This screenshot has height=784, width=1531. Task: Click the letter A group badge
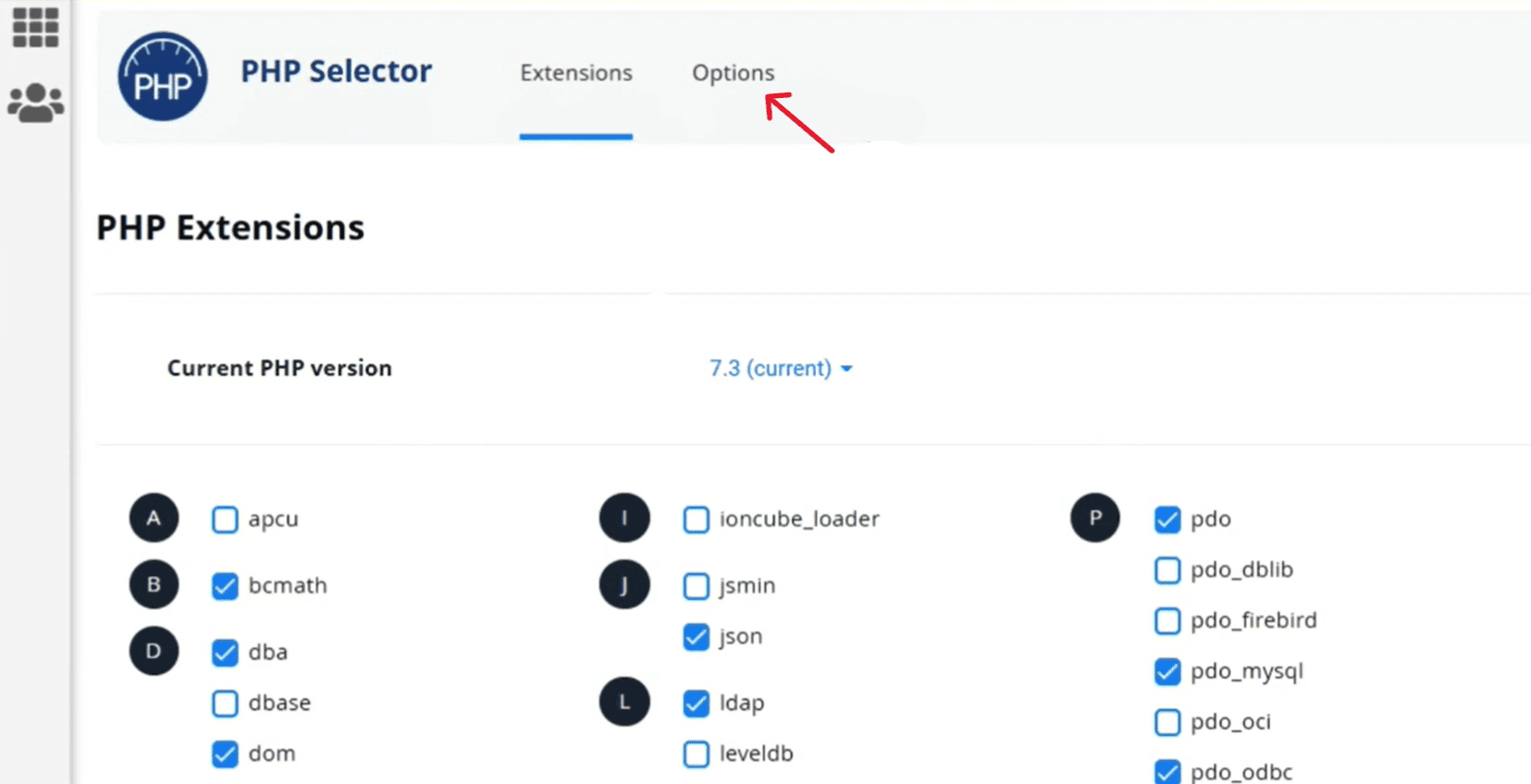point(154,519)
